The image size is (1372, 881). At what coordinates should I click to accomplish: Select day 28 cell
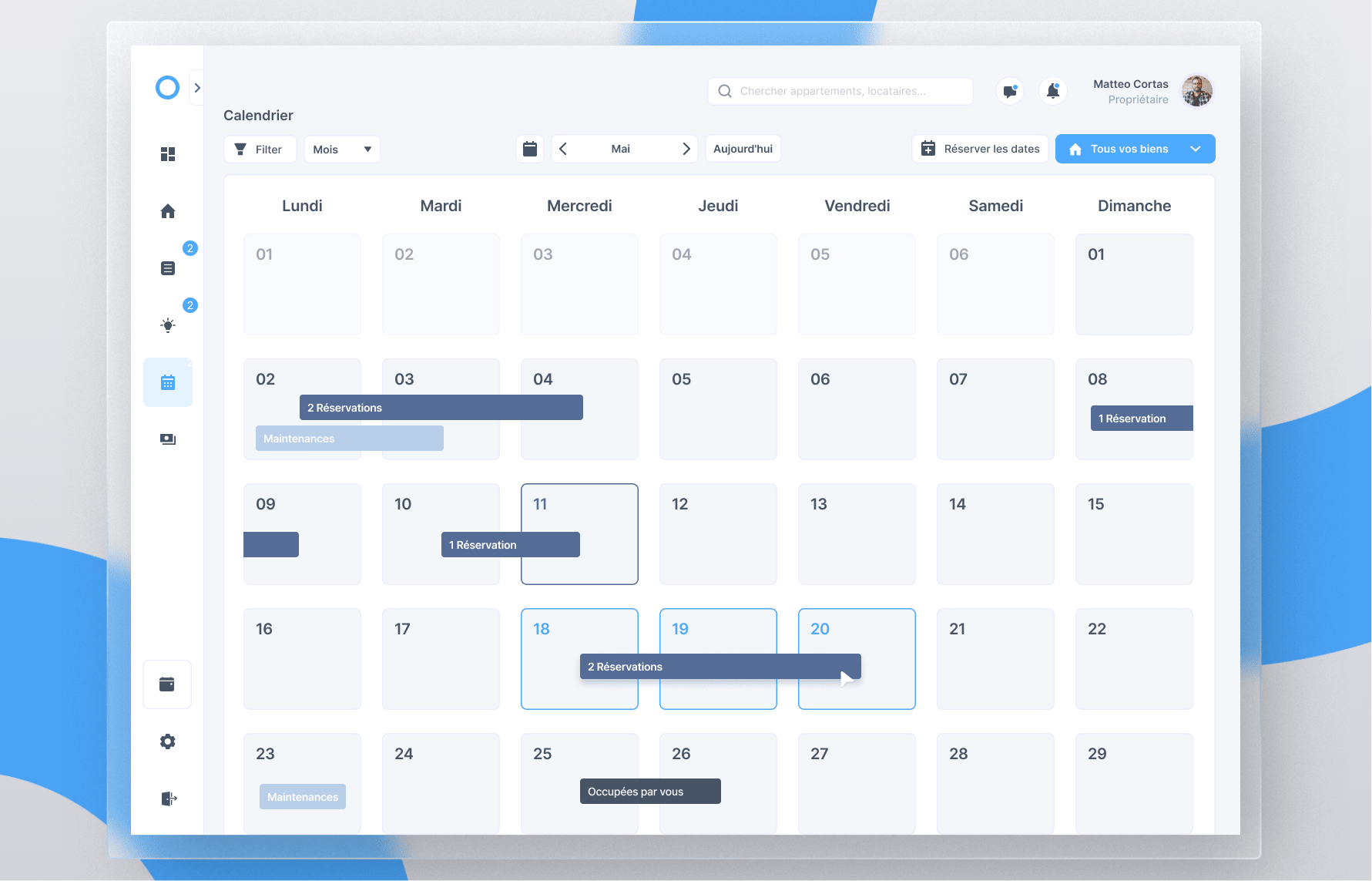coord(995,784)
